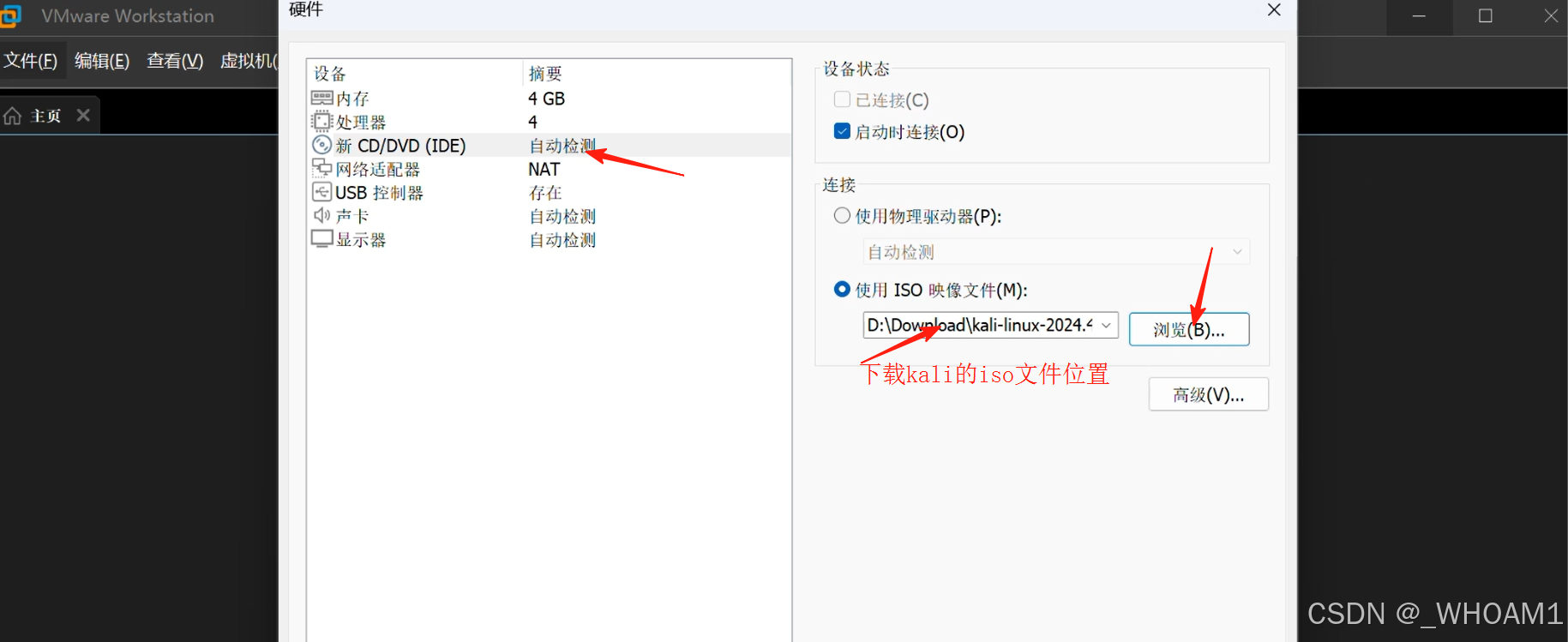The image size is (1568, 642).
Task: Expand the ISO image path dropdown arrow
Action: pyautogui.click(x=1106, y=325)
